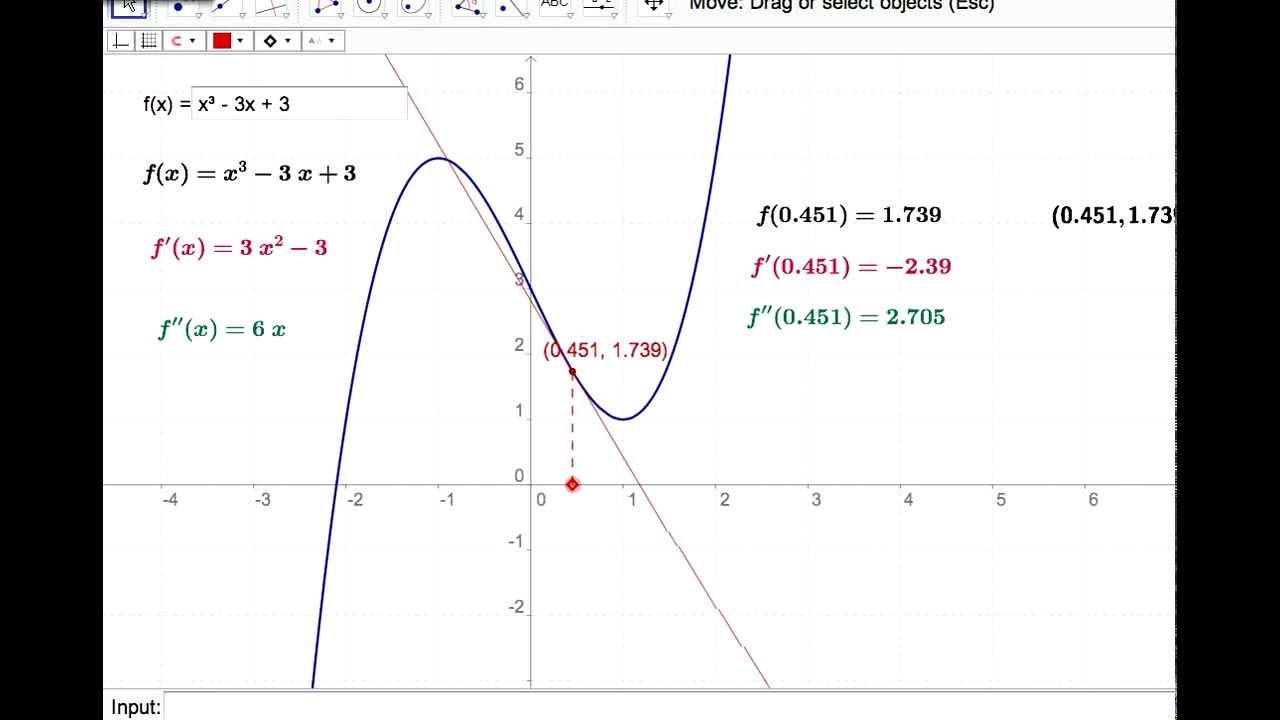Select the Perpendicular Line tool

tap(272, 7)
